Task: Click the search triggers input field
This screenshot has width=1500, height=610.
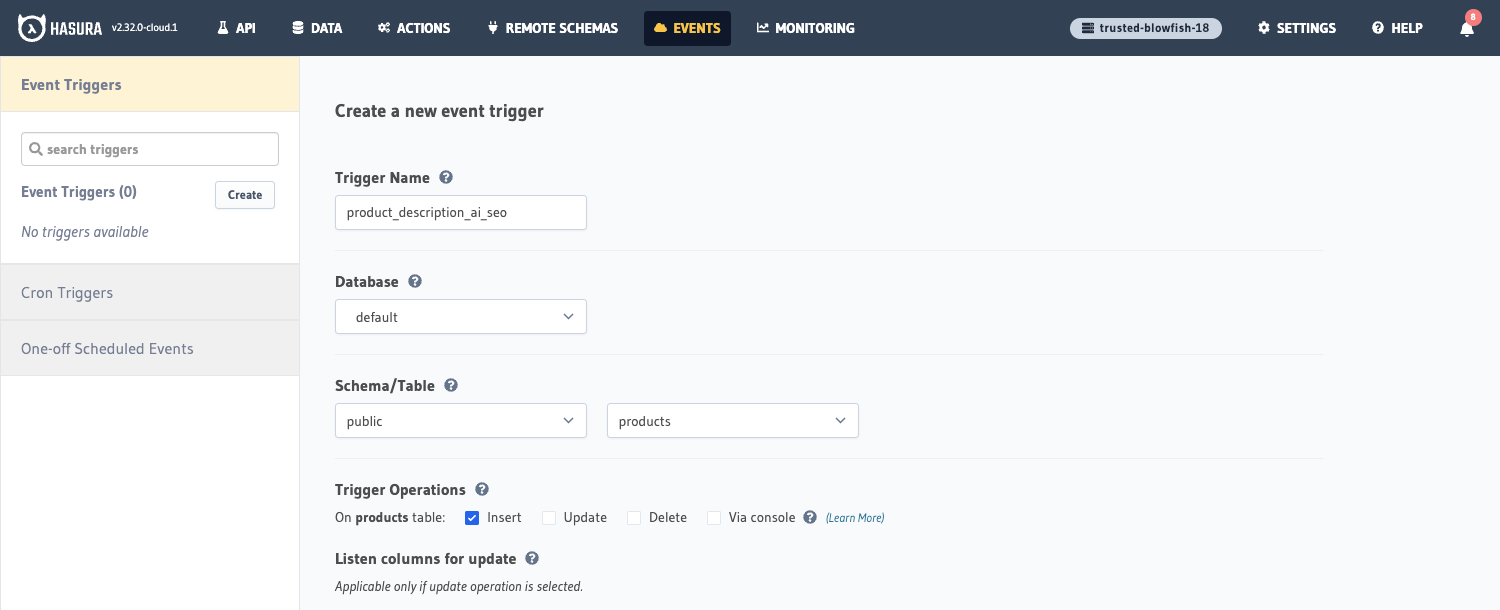Action: tap(149, 148)
